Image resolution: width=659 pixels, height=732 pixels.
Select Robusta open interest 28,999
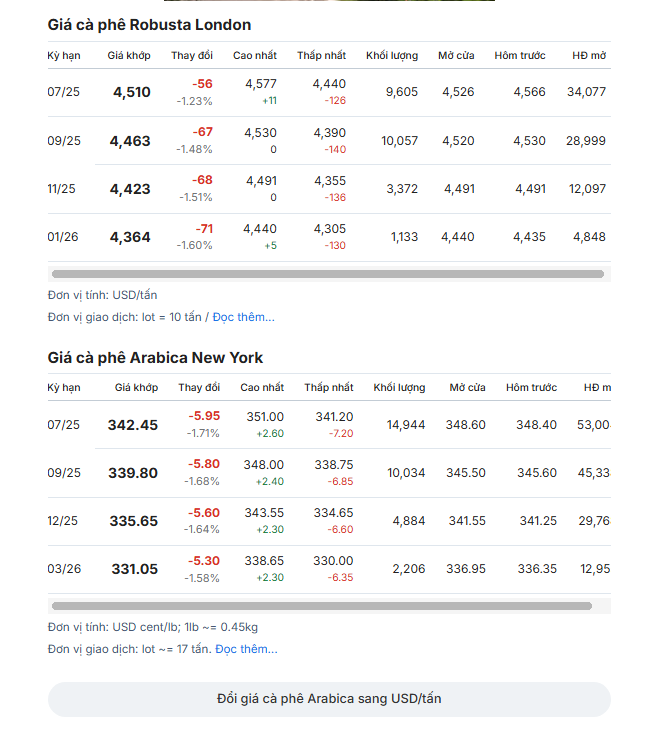point(586,141)
